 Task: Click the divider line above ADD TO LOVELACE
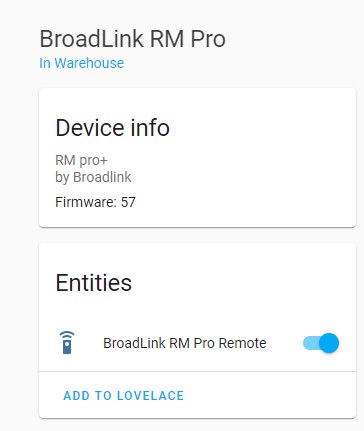click(197, 371)
